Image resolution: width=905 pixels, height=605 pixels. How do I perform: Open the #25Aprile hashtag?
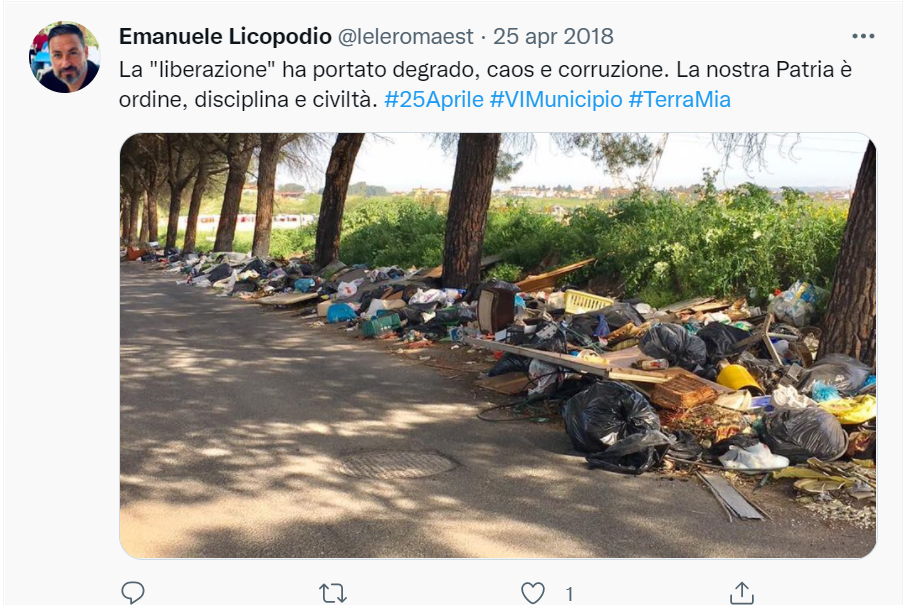pyautogui.click(x=433, y=99)
